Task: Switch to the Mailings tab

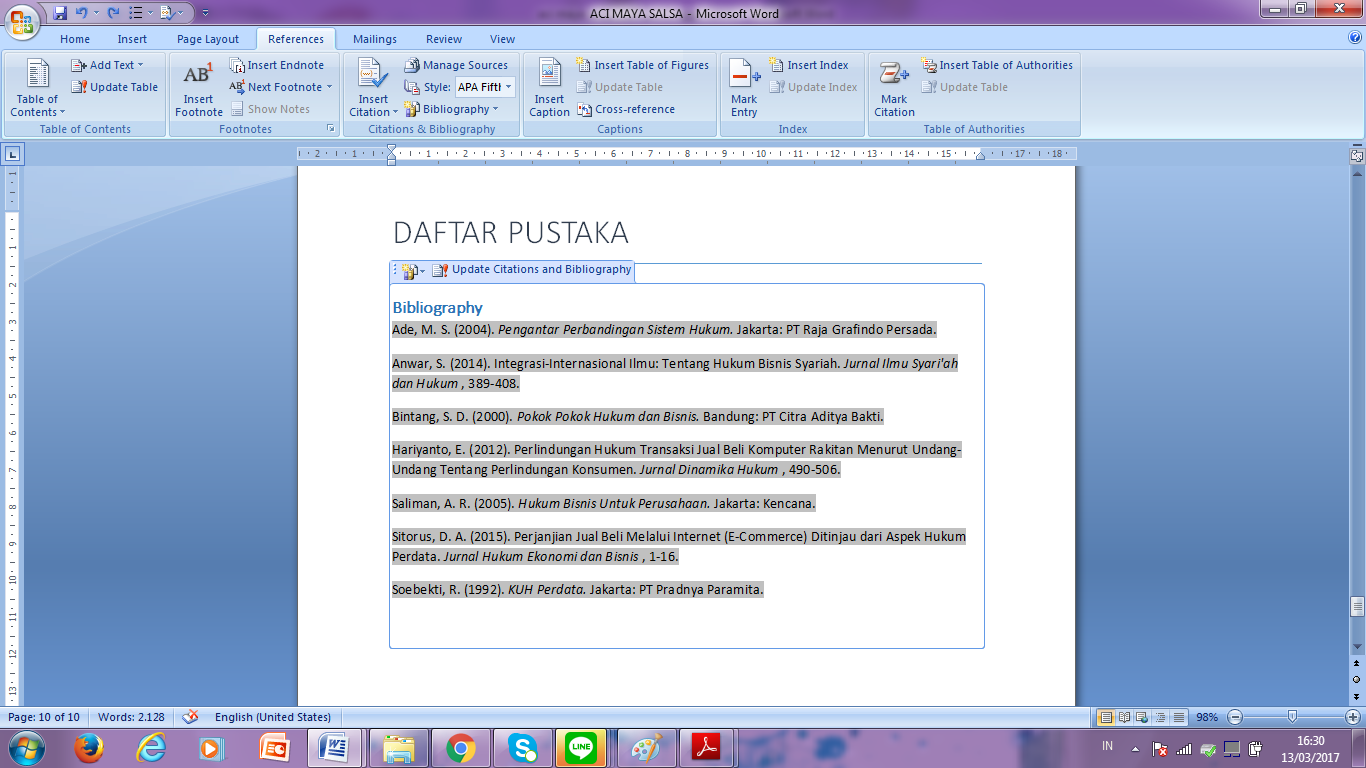Action: (374, 39)
